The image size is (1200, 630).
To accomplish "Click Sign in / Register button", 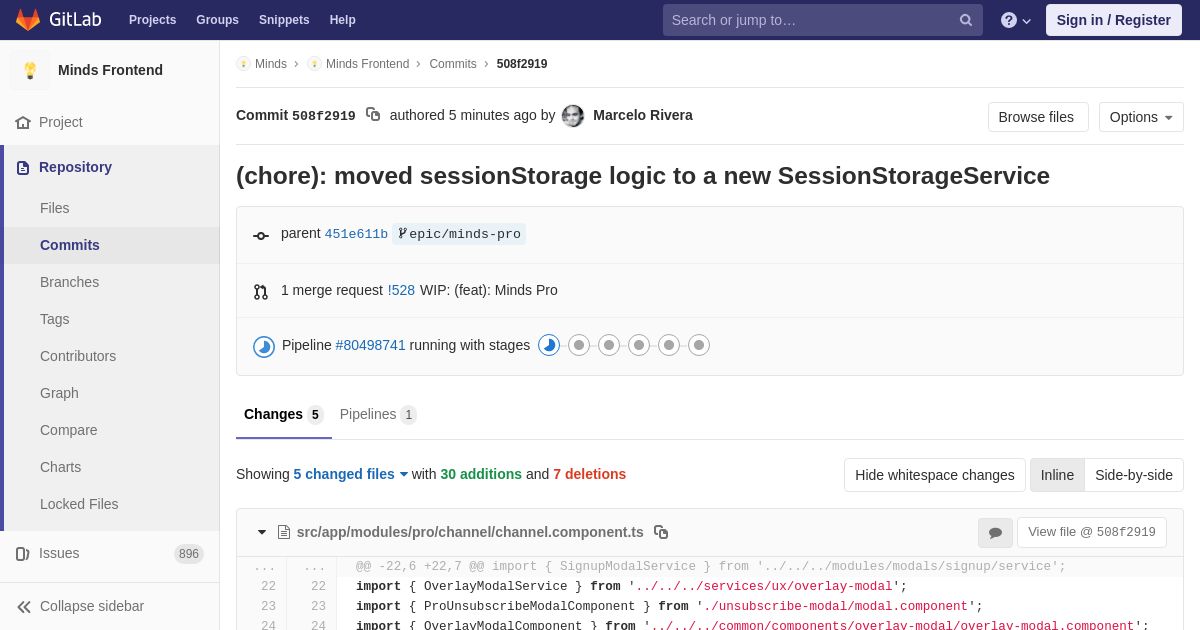I will [x=1114, y=20].
